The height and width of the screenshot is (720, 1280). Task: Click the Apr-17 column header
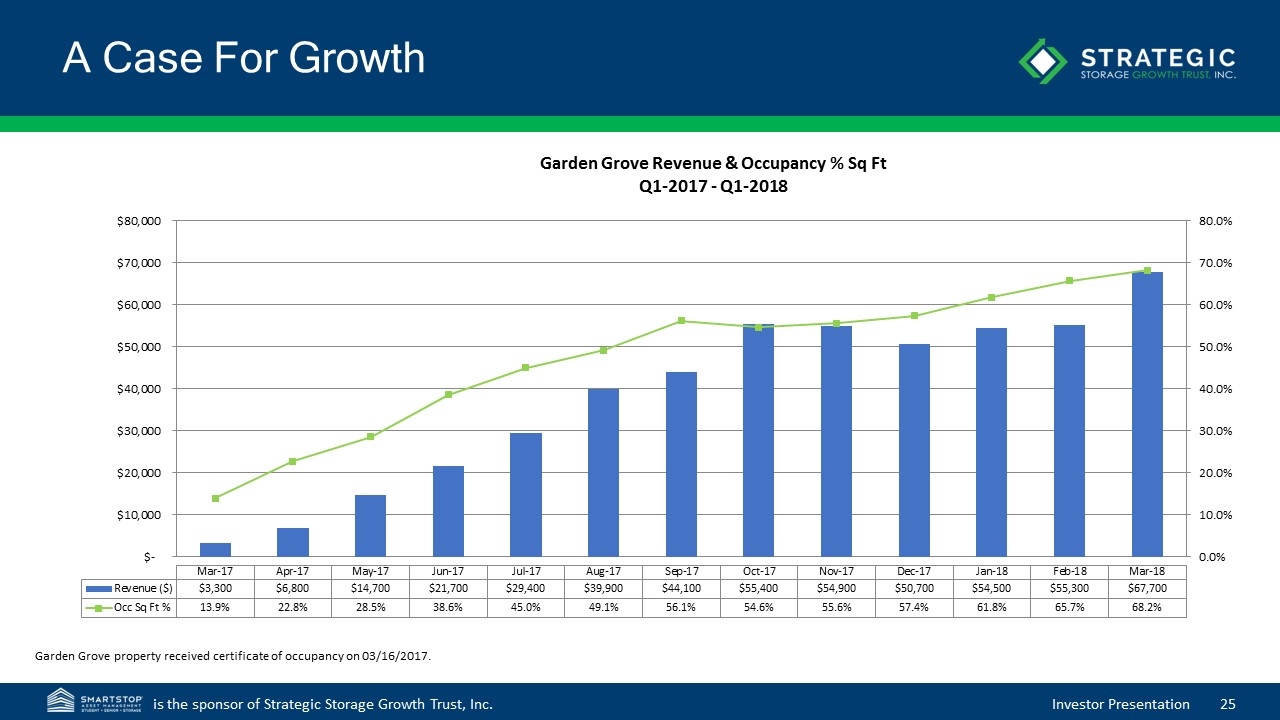293,571
